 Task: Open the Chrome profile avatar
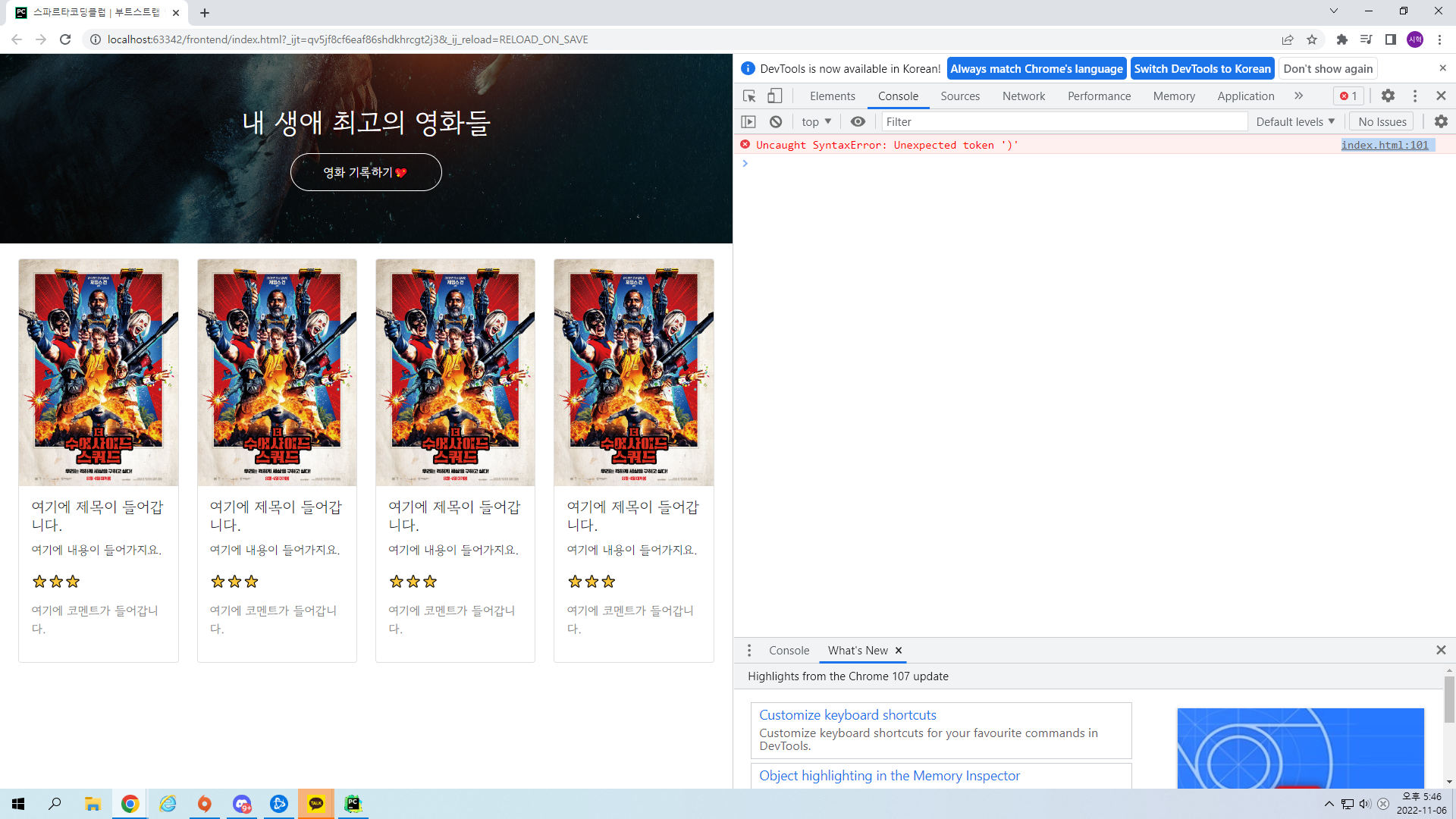[x=1415, y=39]
